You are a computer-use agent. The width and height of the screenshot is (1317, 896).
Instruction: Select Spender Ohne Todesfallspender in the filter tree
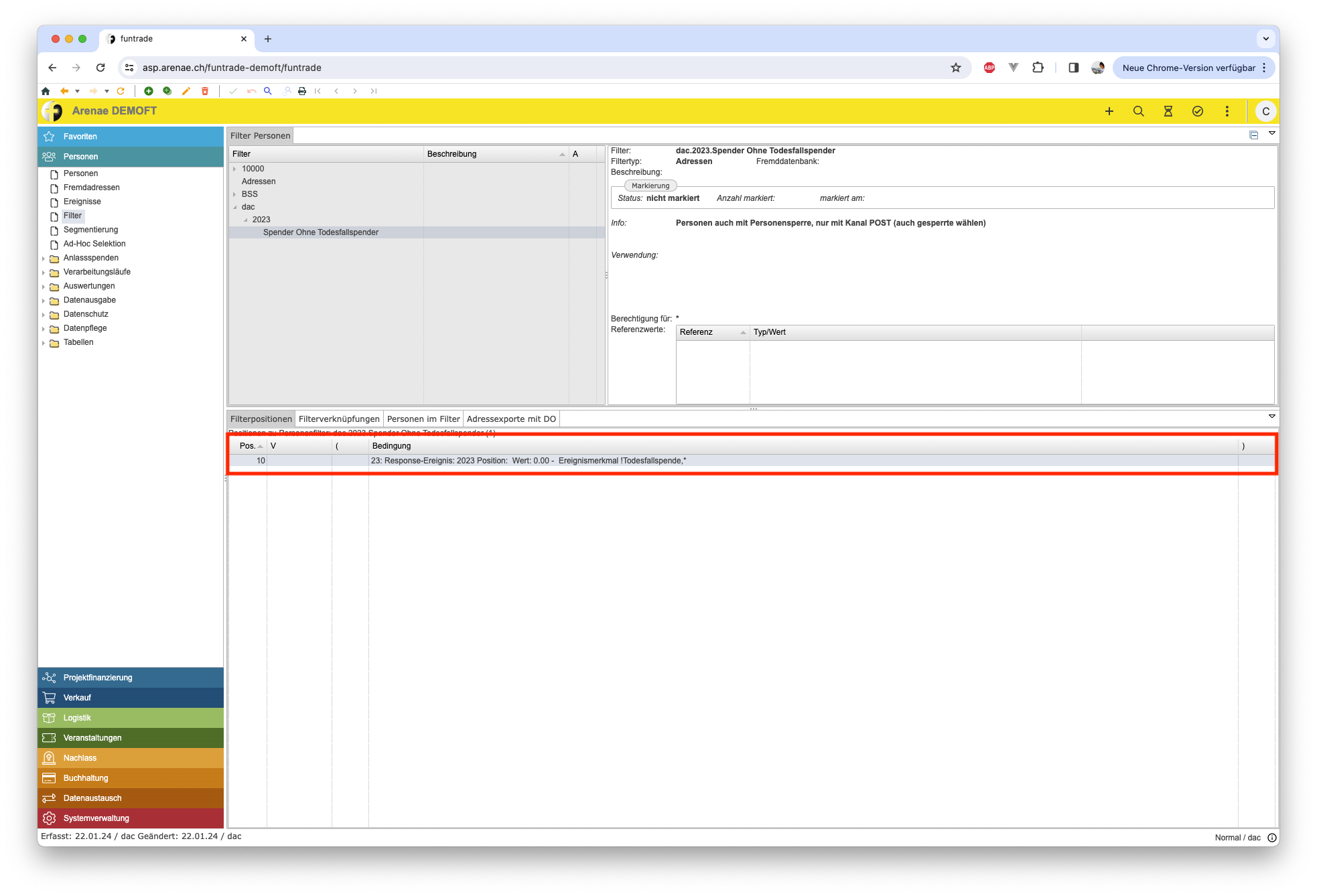tap(320, 232)
